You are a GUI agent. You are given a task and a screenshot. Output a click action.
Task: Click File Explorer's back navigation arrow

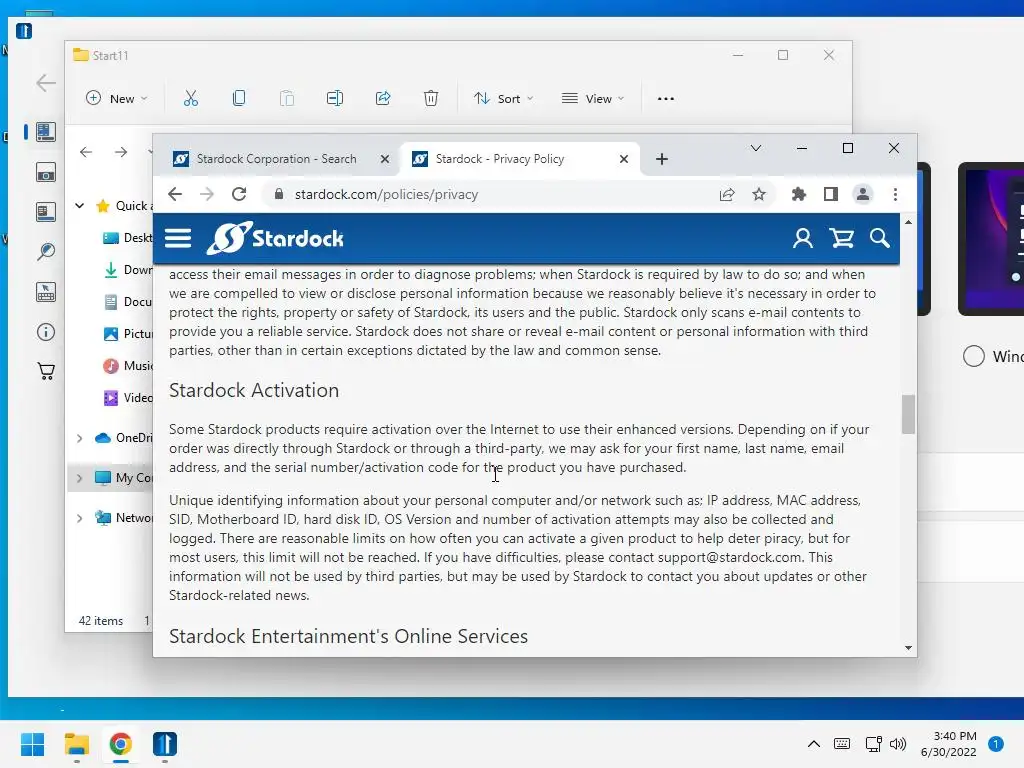86,152
